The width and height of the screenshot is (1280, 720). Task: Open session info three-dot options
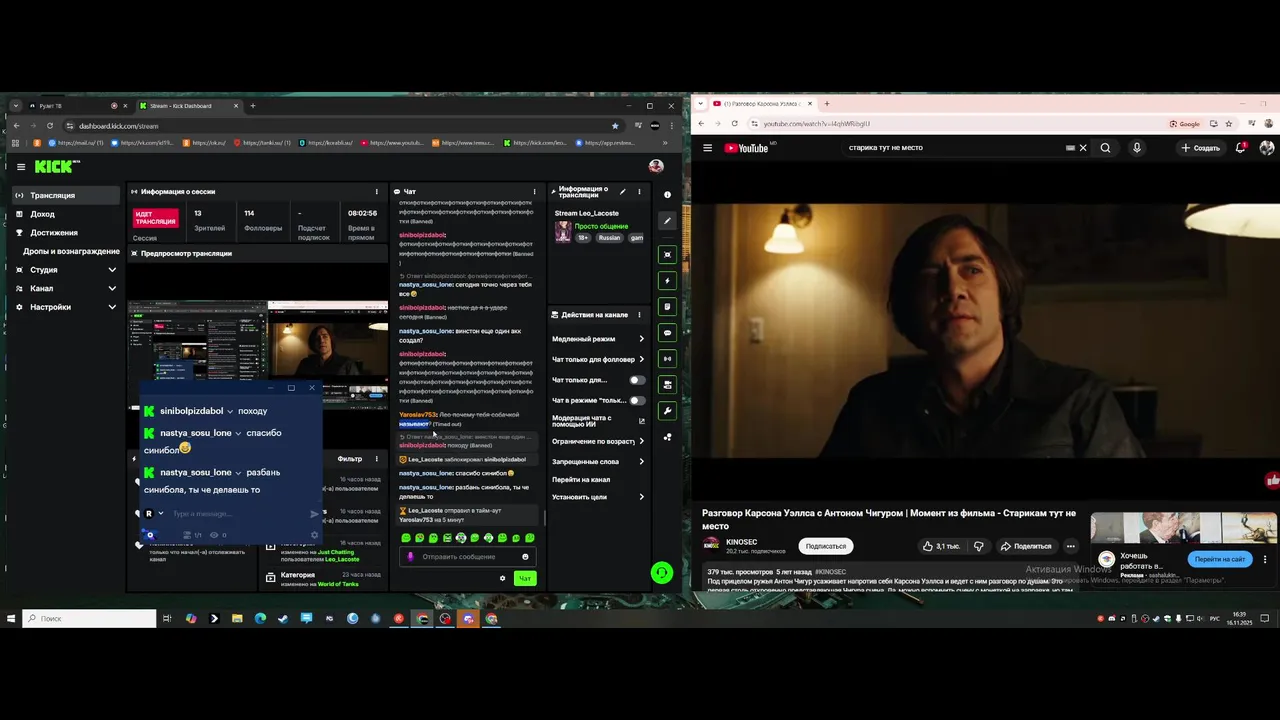click(x=377, y=191)
